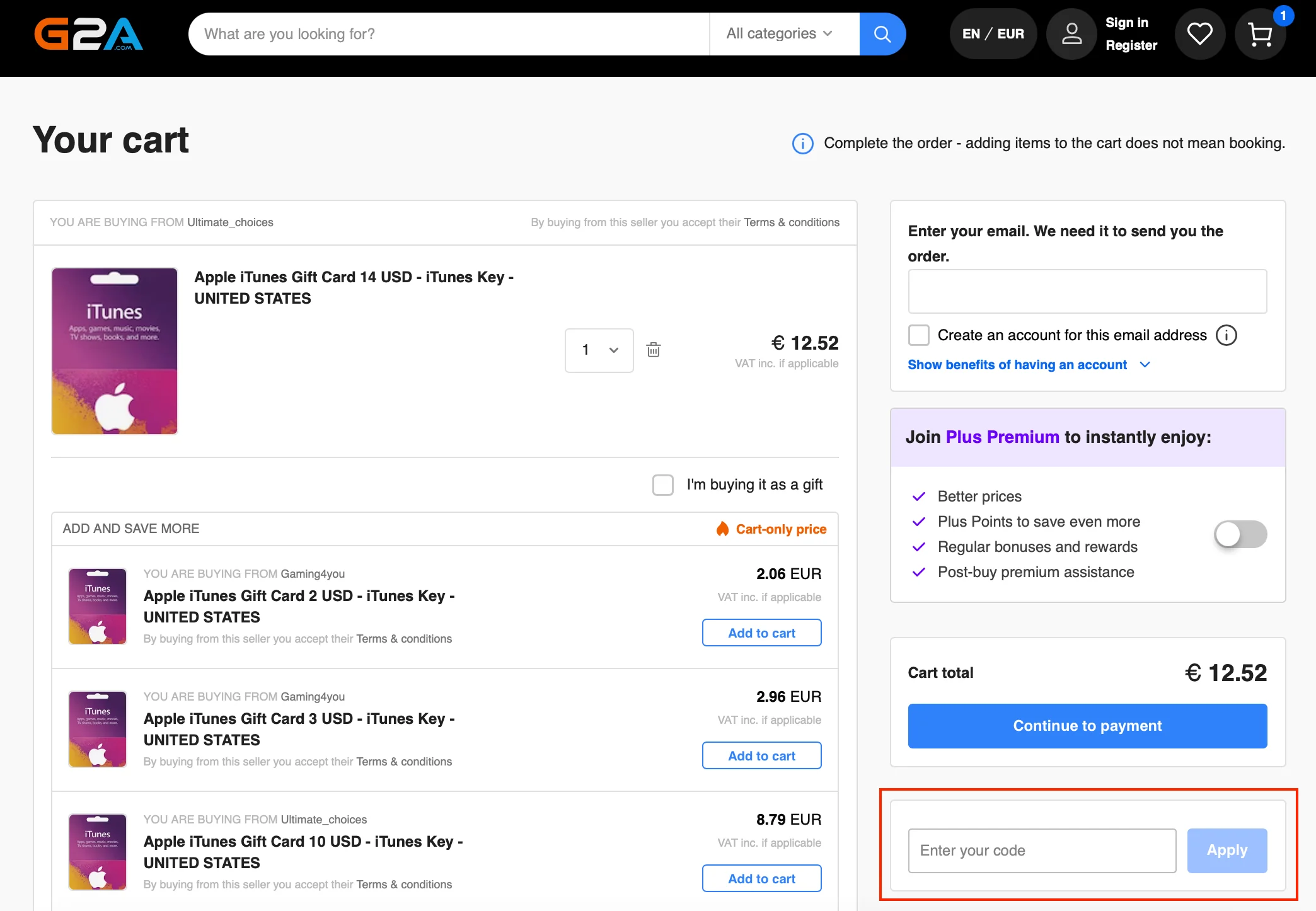This screenshot has width=1316, height=911.
Task: Click the 14 USD iTunes card thumbnail
Action: pyautogui.click(x=115, y=351)
